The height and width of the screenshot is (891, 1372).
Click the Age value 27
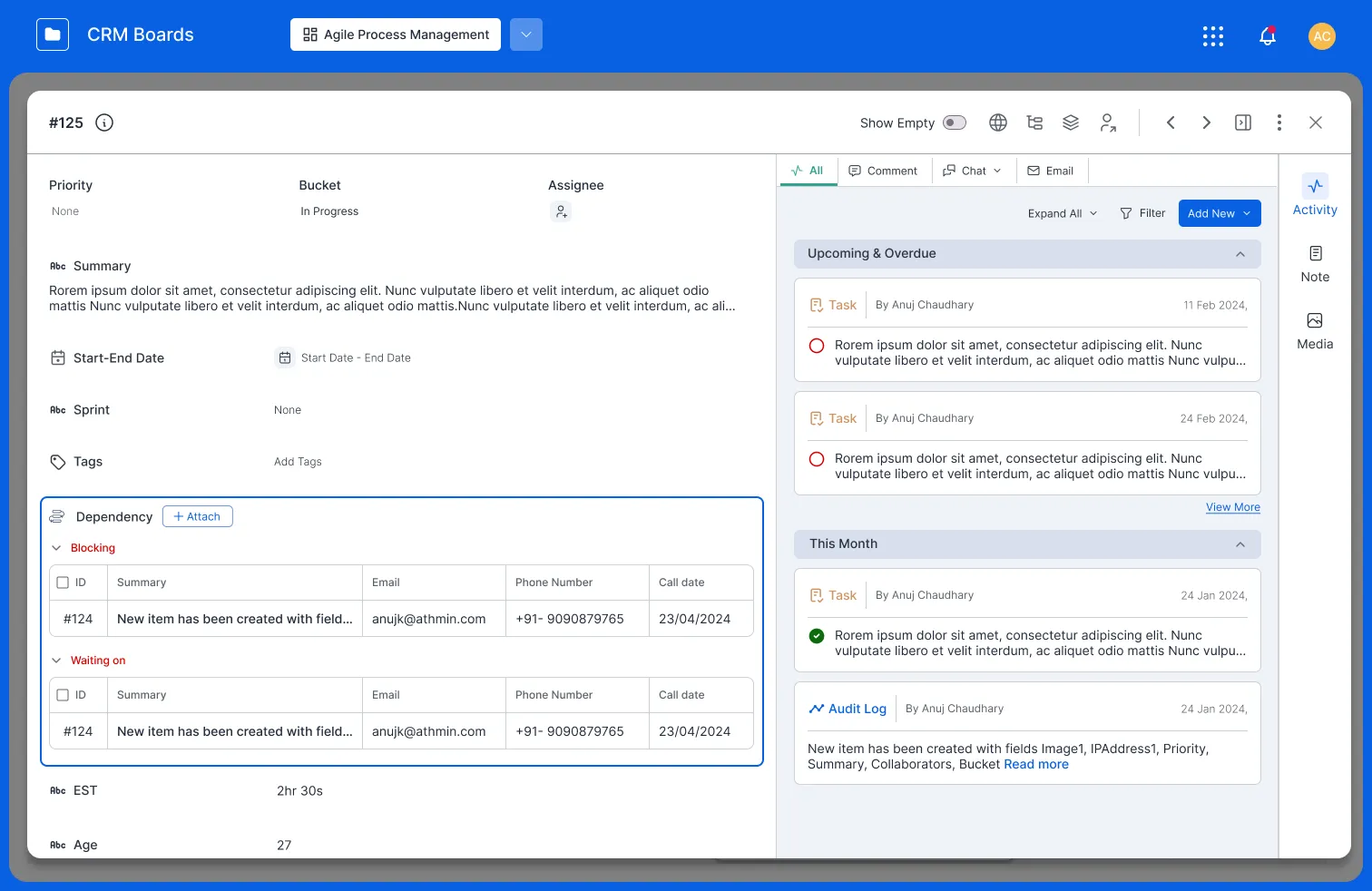point(284,846)
